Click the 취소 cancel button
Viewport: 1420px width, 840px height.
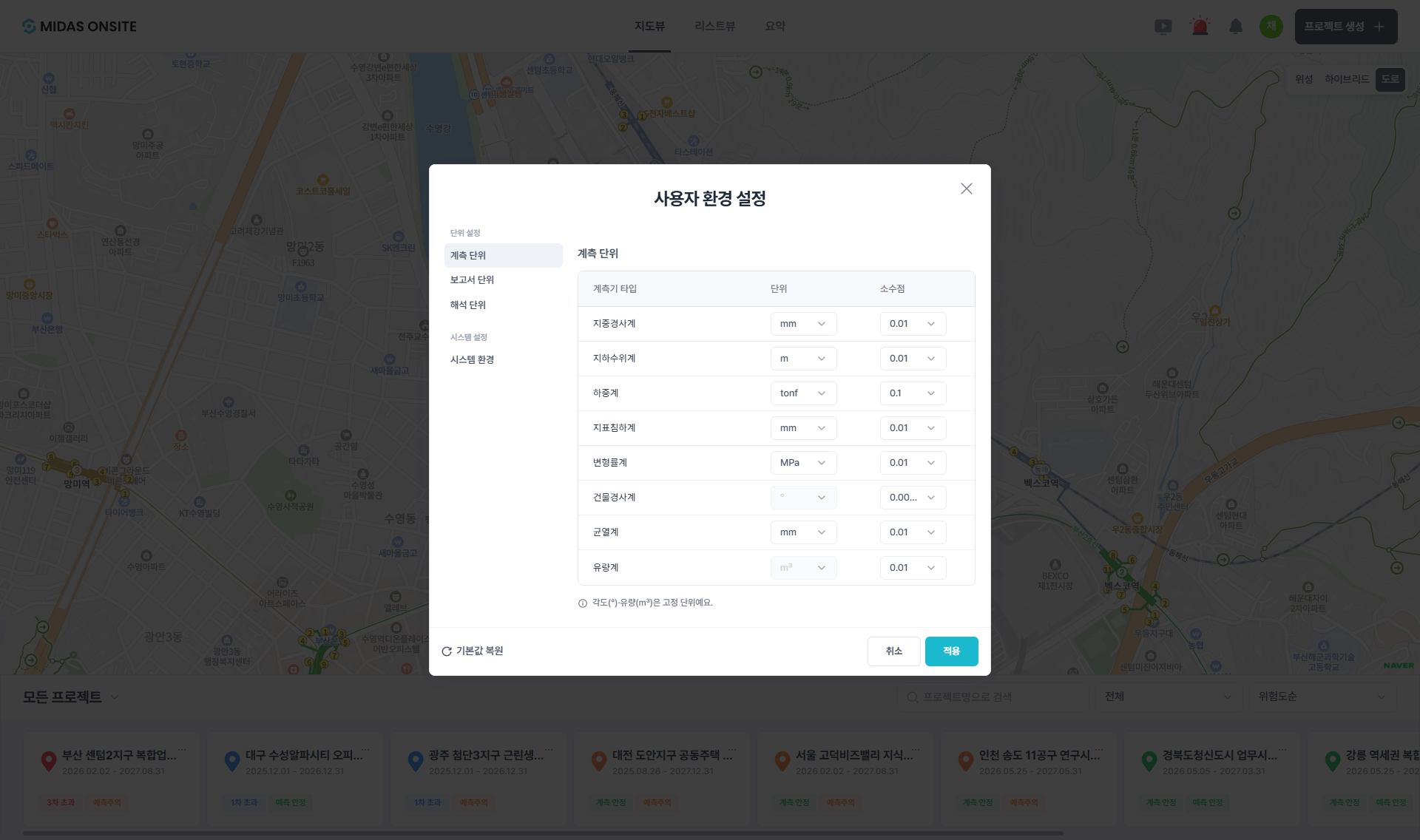click(893, 651)
